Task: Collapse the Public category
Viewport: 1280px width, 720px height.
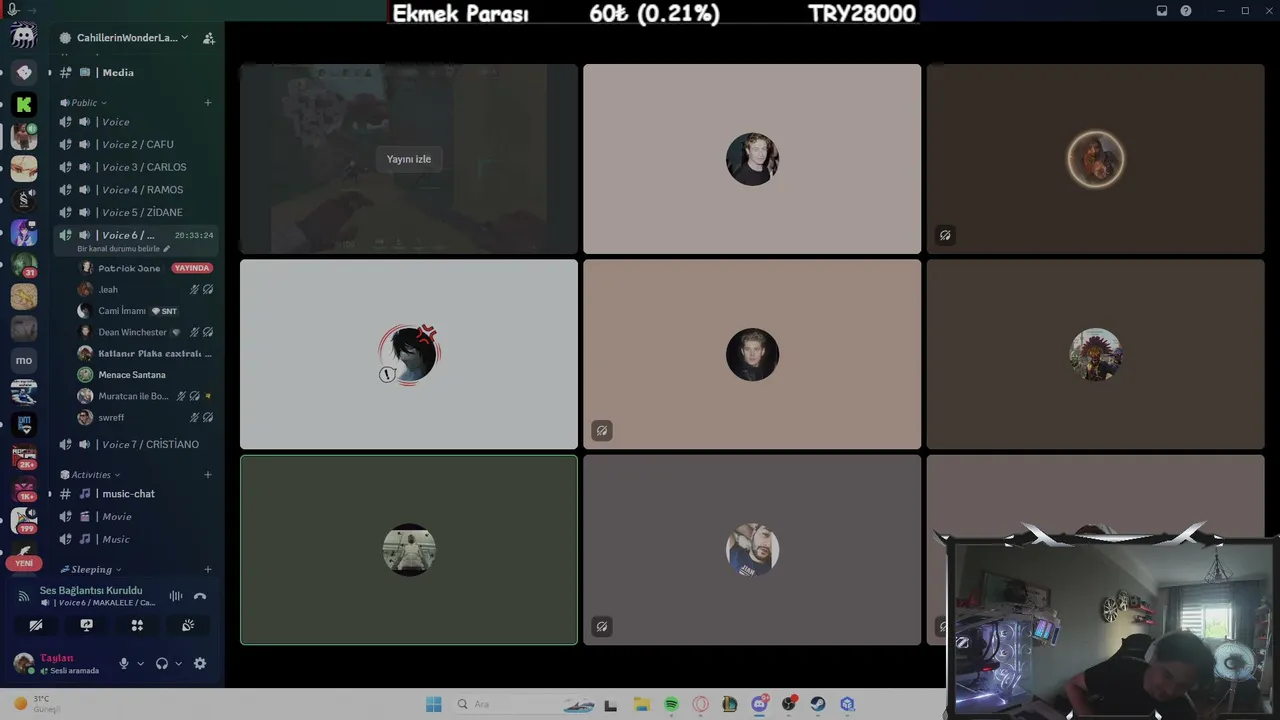Action: click(x=83, y=102)
